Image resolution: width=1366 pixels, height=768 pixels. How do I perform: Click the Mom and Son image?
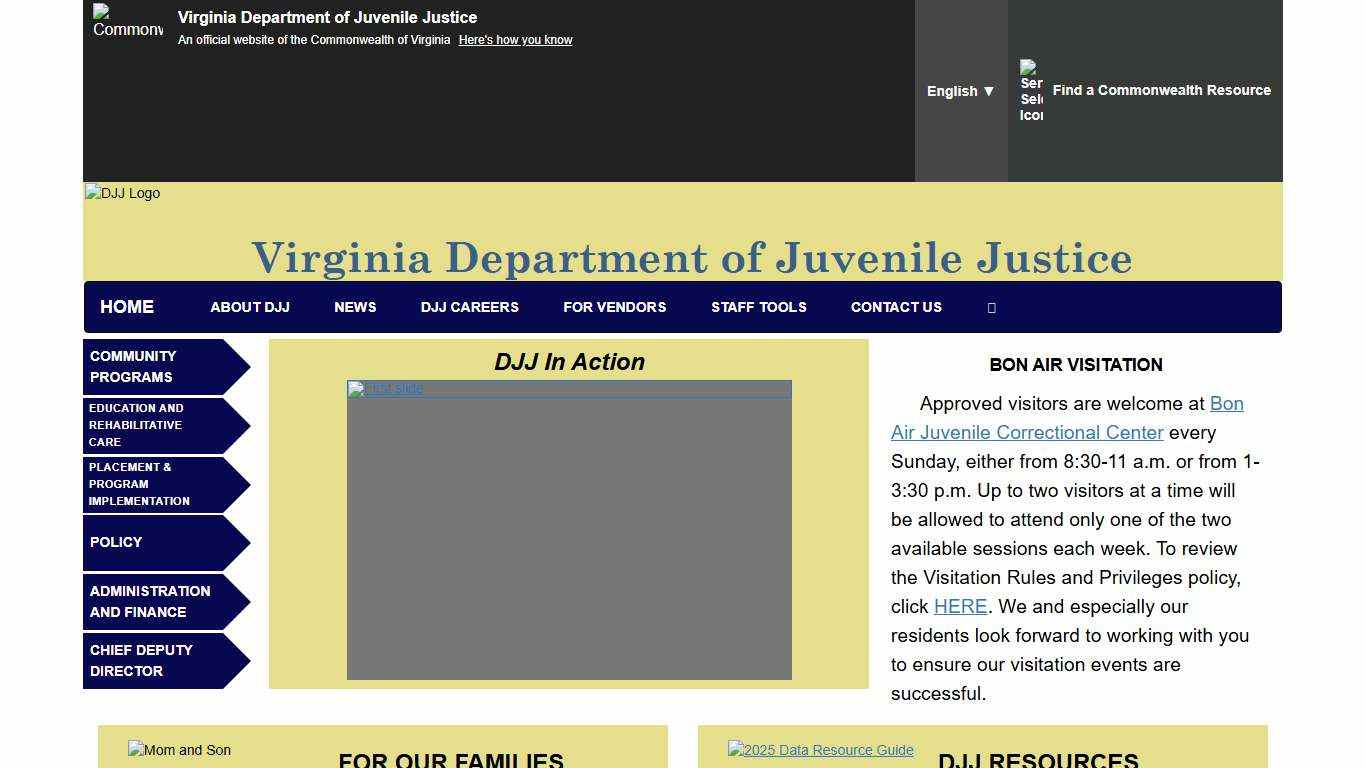179,750
